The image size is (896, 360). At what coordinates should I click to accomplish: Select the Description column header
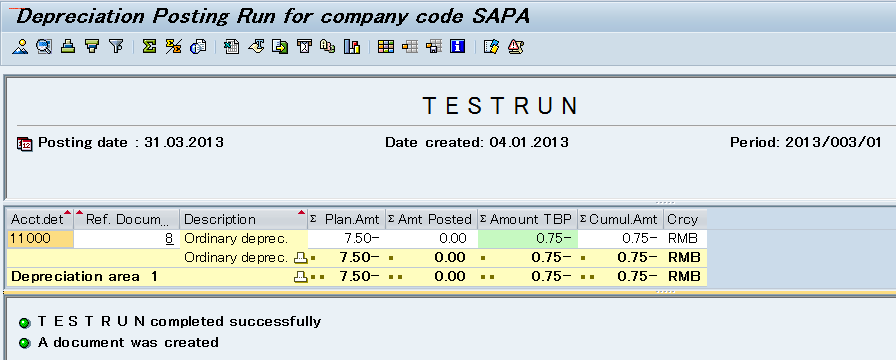tap(244, 219)
